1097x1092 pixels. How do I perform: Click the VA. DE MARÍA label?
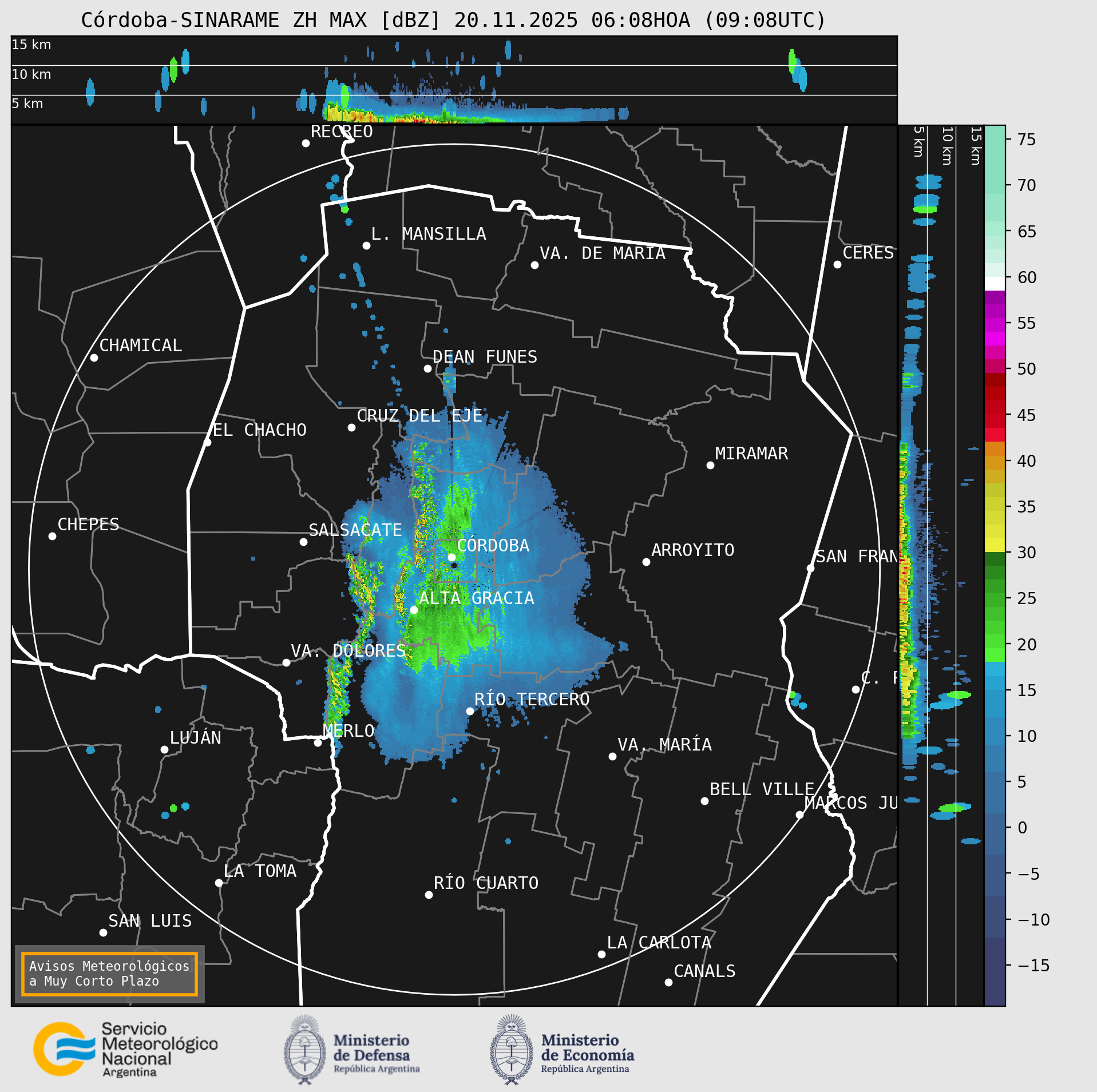603,253
